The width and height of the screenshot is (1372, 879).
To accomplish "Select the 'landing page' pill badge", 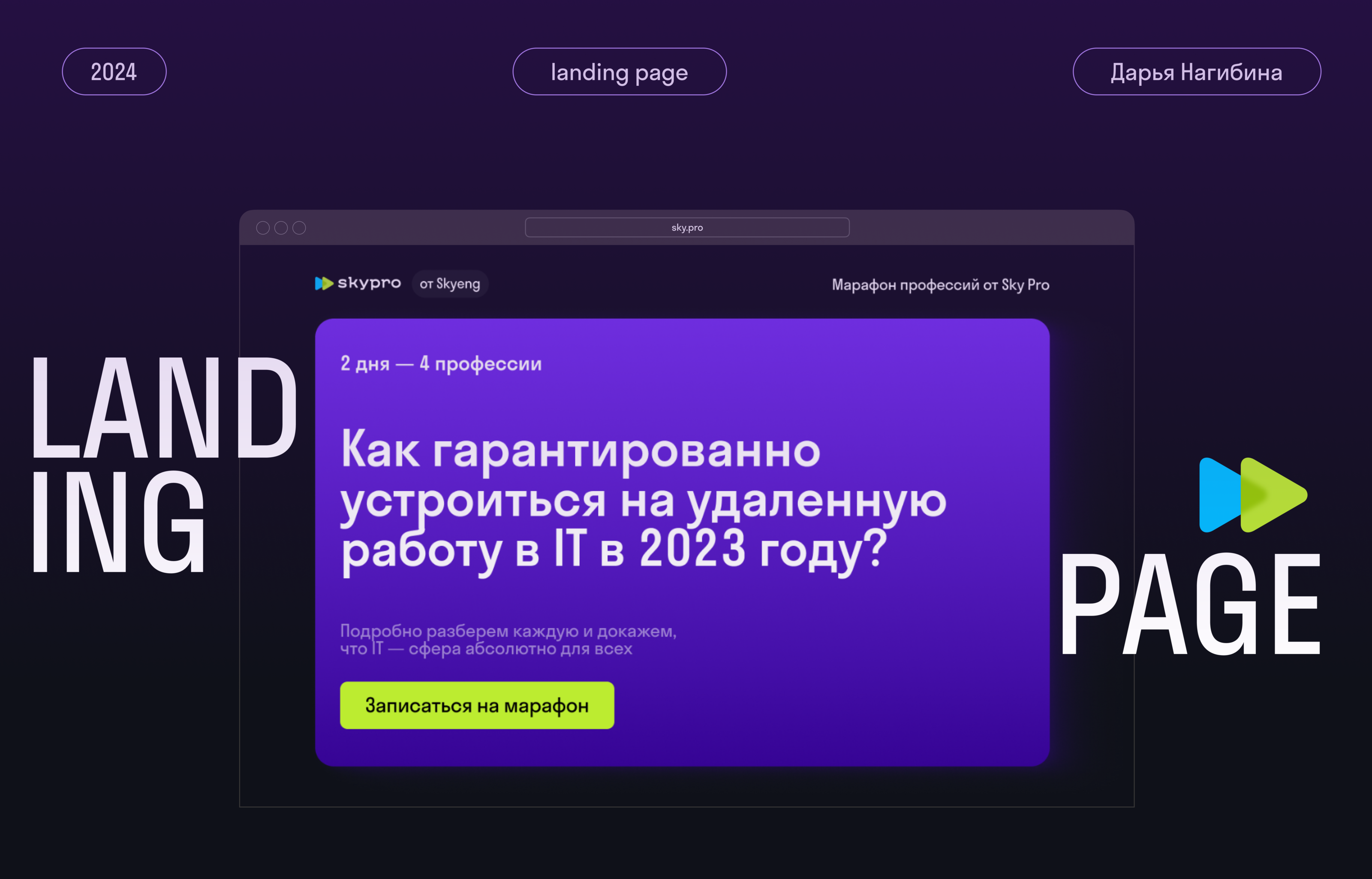I will tap(619, 71).
